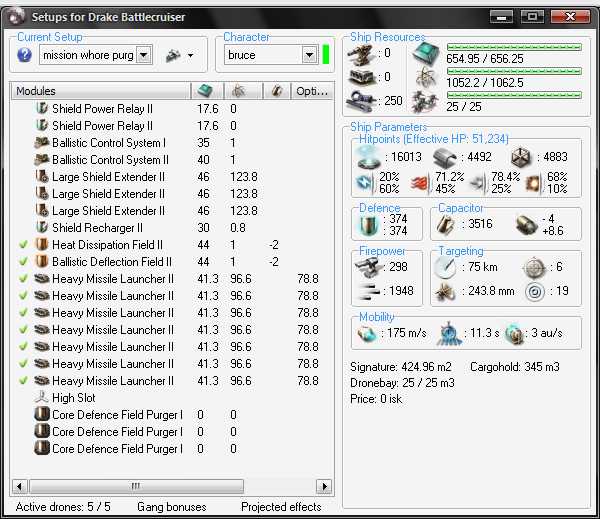Click the thermal resistance flame icon
The width and height of the screenshot is (600, 519).
click(421, 183)
